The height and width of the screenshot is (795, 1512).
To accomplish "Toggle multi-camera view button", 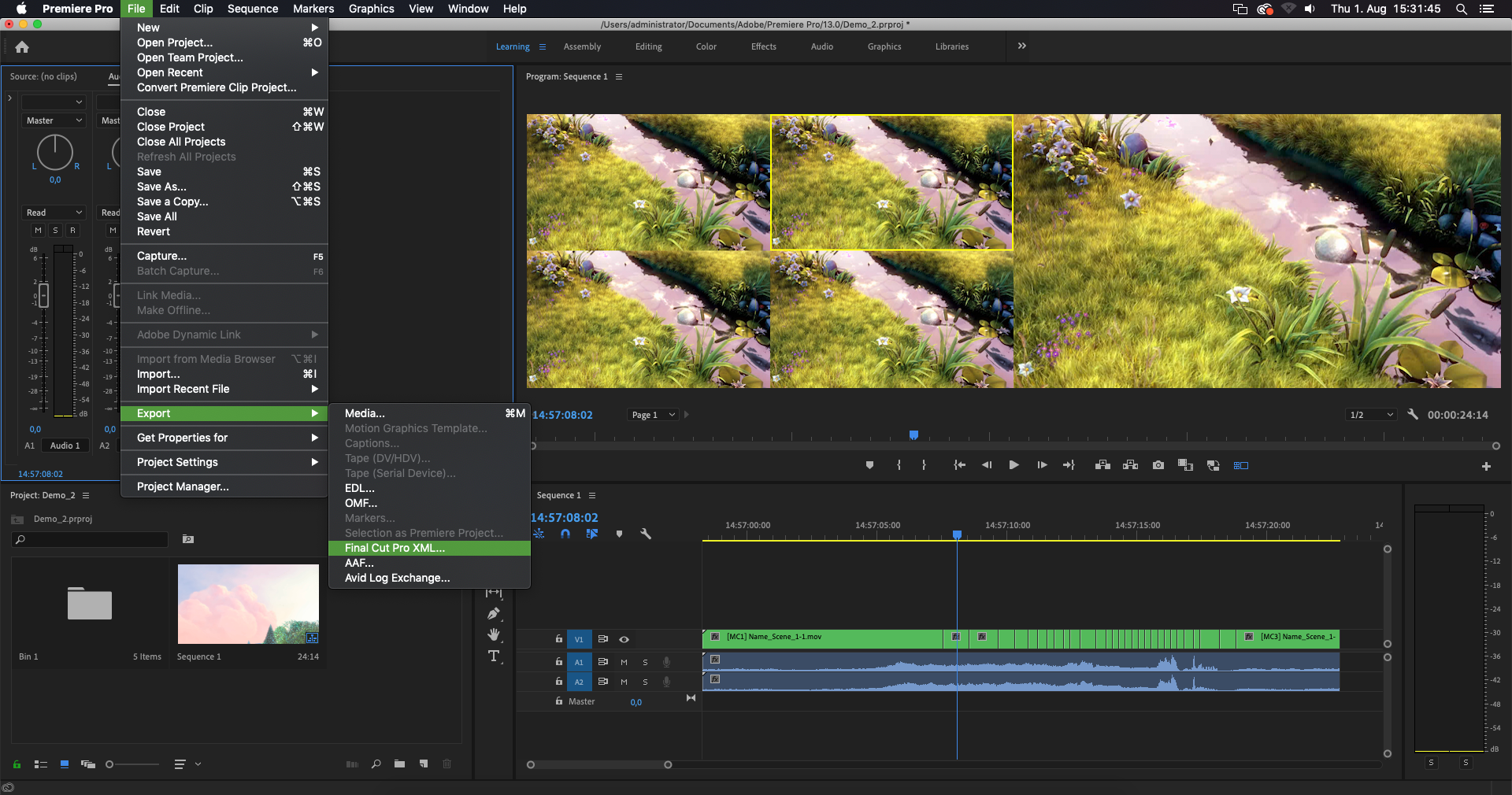I will (1241, 465).
